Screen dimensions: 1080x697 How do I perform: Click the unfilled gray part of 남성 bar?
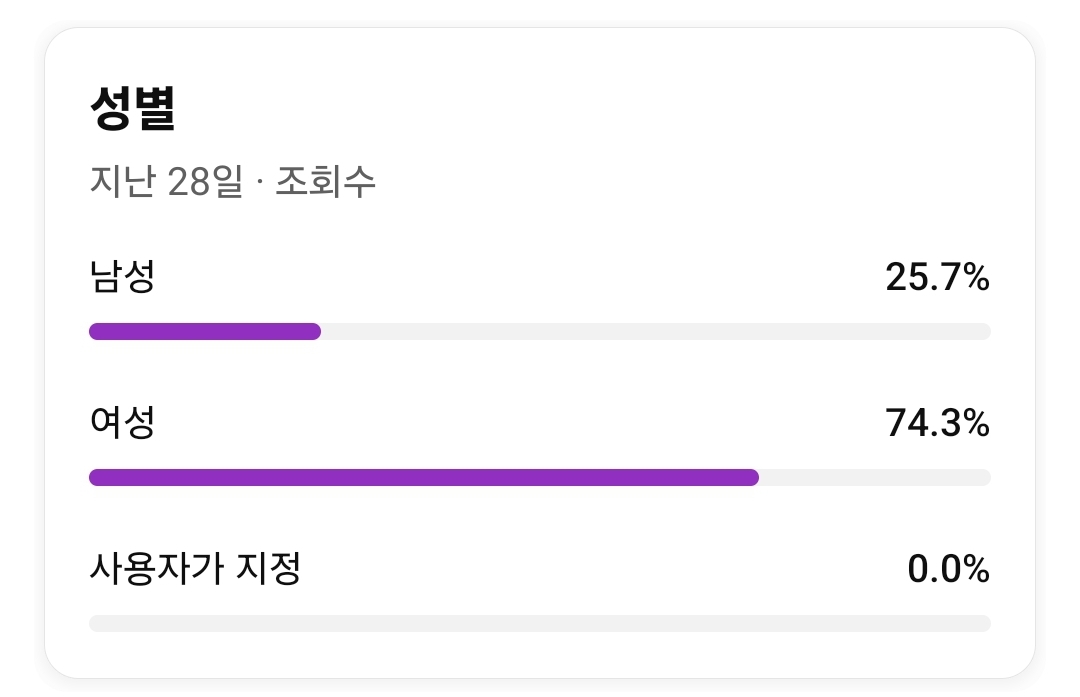tap(655, 332)
